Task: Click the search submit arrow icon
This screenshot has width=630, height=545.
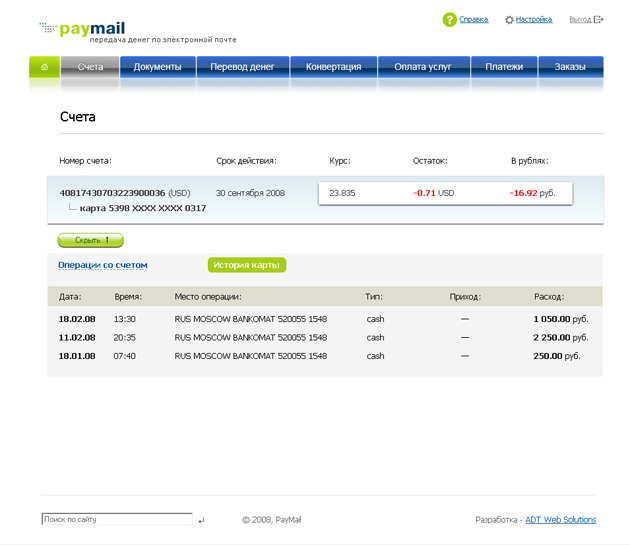Action: (201, 520)
